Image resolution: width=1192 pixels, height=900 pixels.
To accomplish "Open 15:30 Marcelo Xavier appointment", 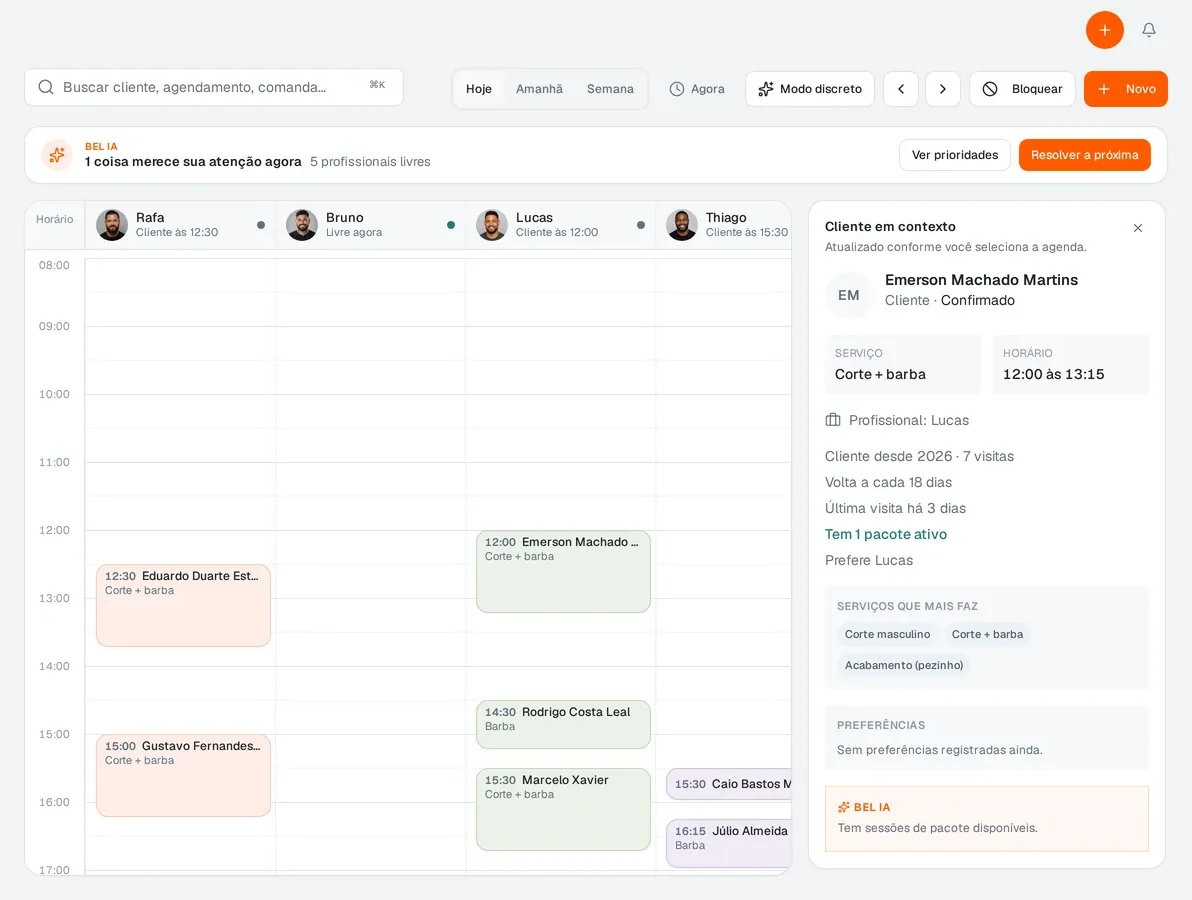I will point(563,810).
